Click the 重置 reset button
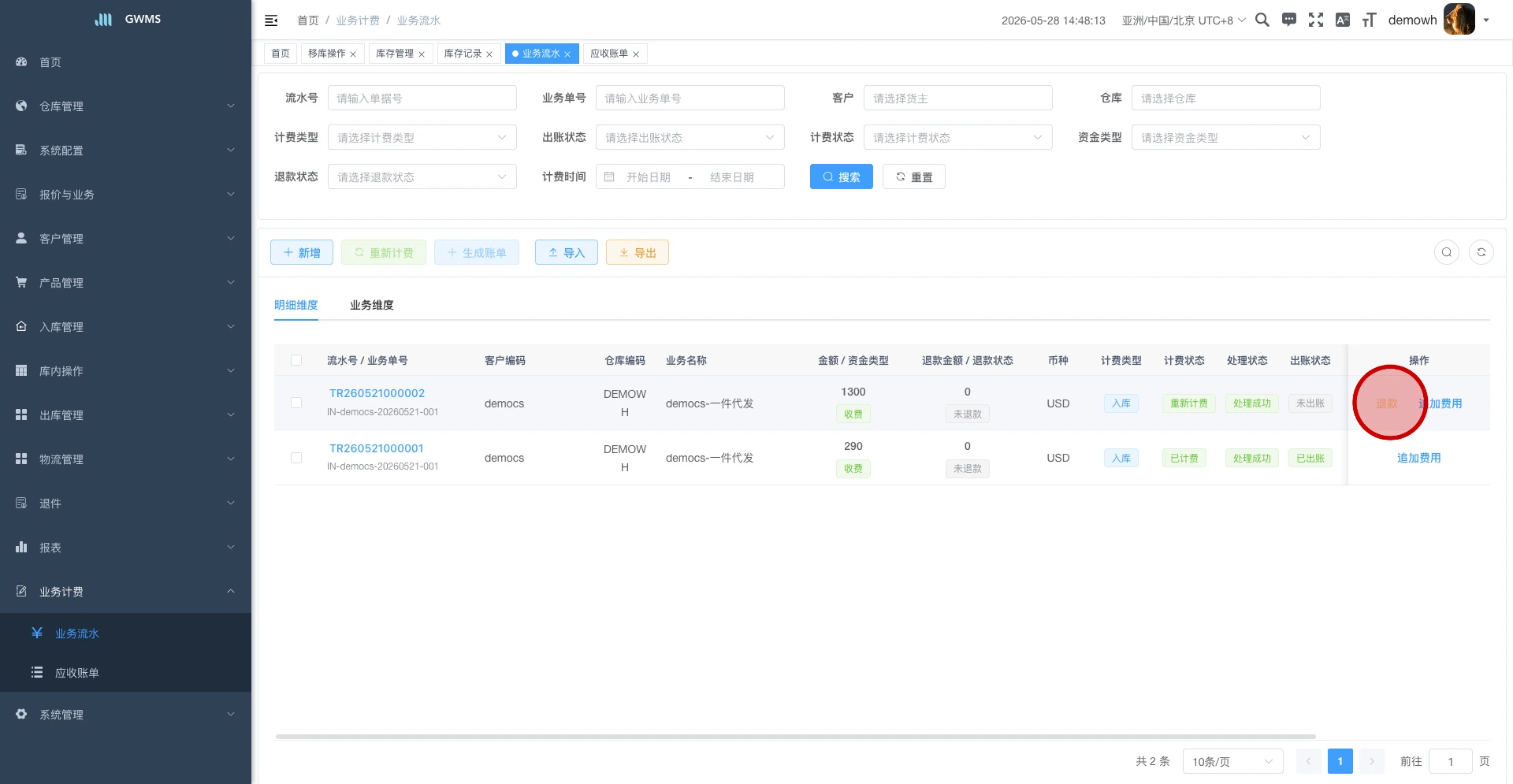Screen dimensions: 1513x784 (914, 176)
